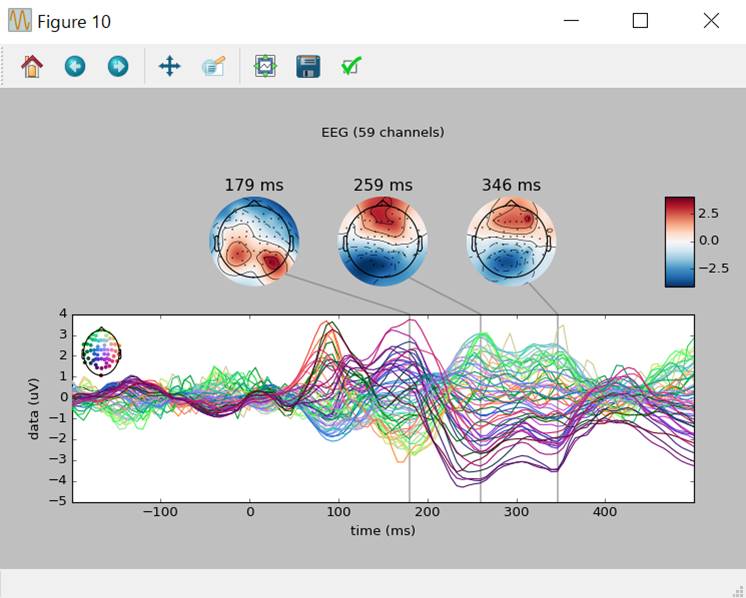The image size is (746, 598).
Task: Click the red-blue colorbar
Action: tap(679, 241)
